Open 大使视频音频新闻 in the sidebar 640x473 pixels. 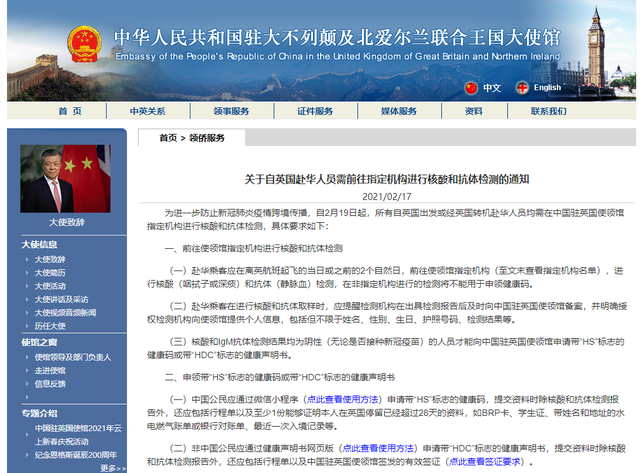[65, 313]
